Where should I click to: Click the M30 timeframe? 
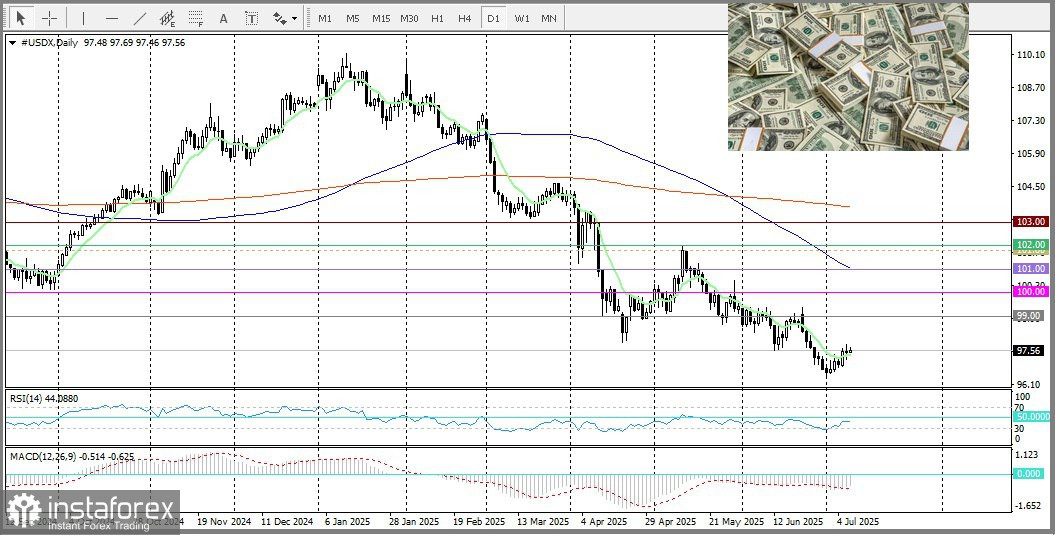click(x=409, y=18)
